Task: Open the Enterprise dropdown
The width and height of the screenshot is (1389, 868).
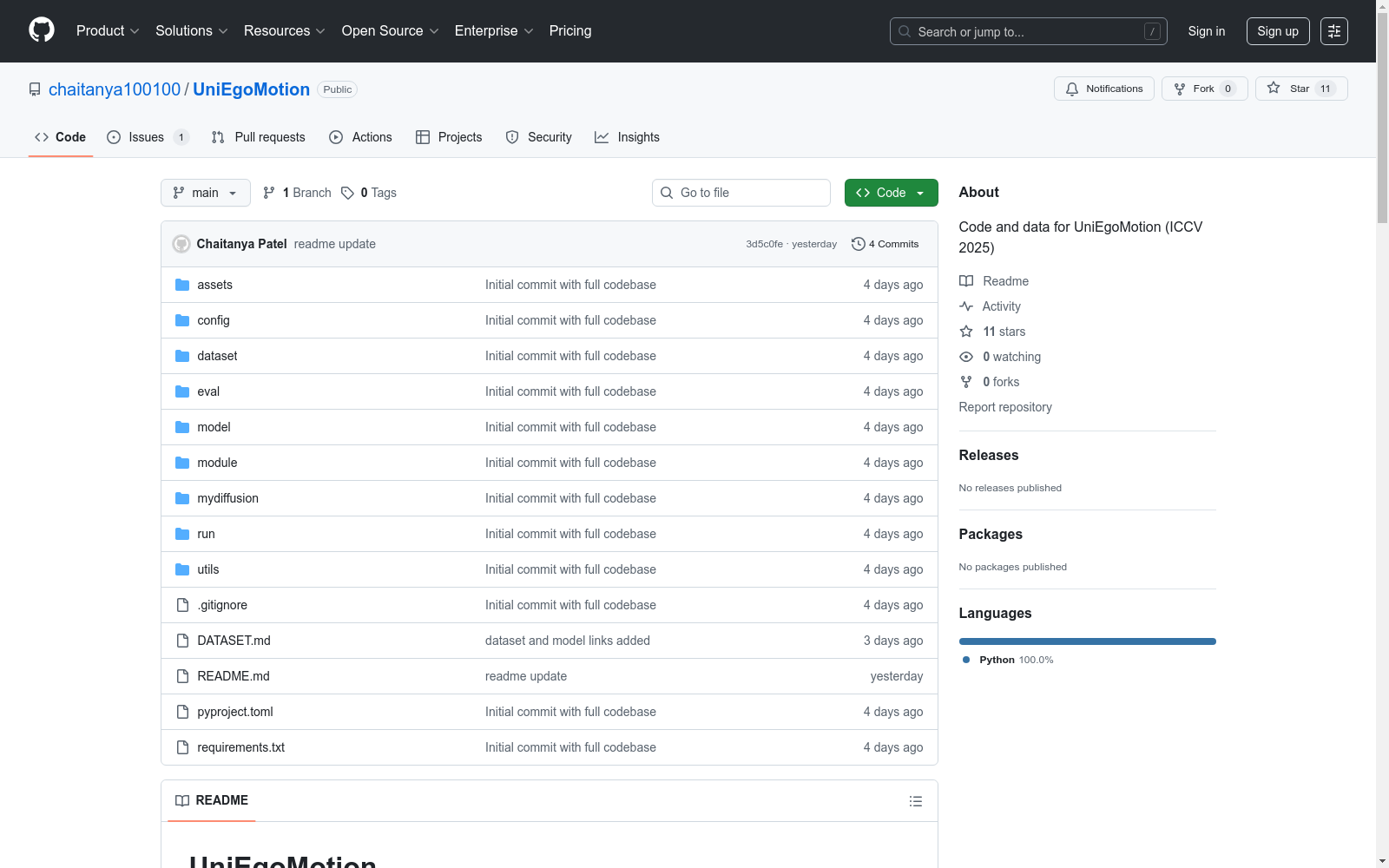Action: point(494,31)
